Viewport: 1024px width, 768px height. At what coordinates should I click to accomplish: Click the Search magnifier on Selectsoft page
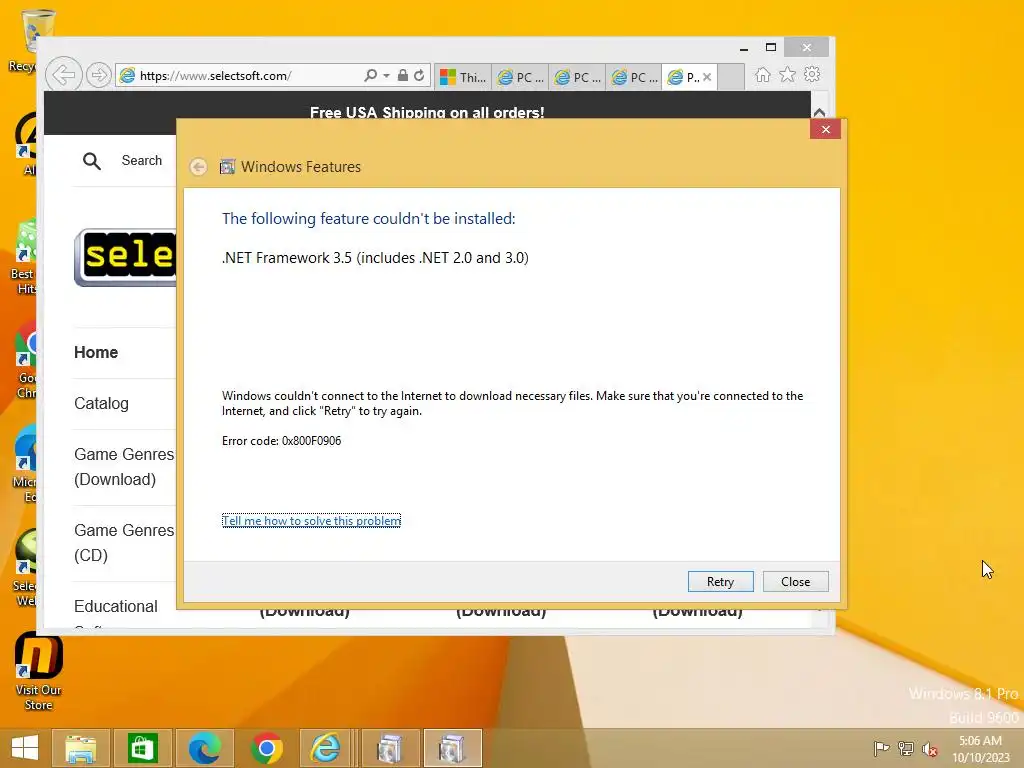coord(91,161)
